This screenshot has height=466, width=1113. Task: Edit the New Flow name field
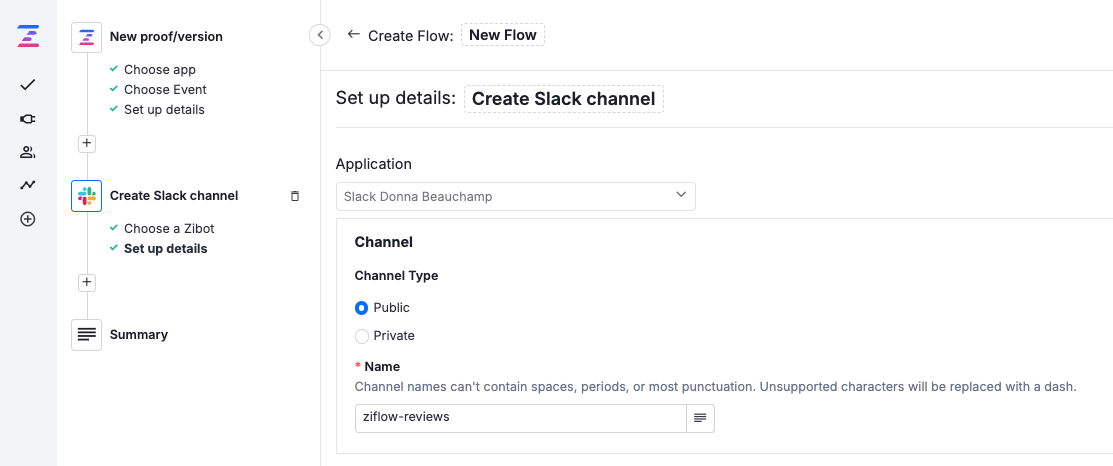tap(503, 35)
